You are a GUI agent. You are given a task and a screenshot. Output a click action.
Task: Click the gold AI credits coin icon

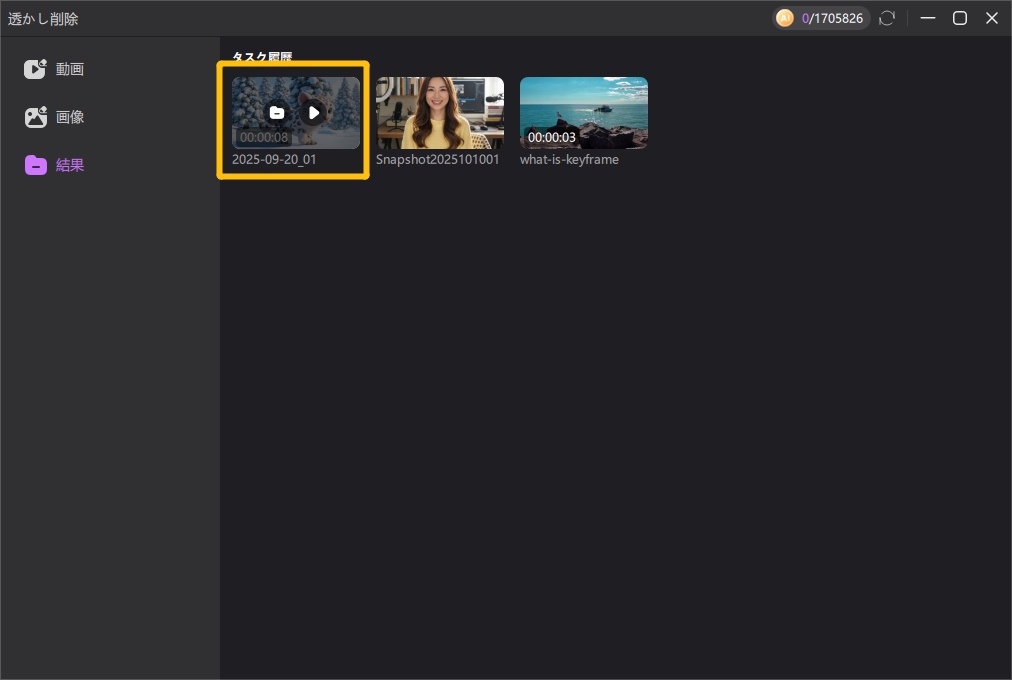click(x=785, y=18)
